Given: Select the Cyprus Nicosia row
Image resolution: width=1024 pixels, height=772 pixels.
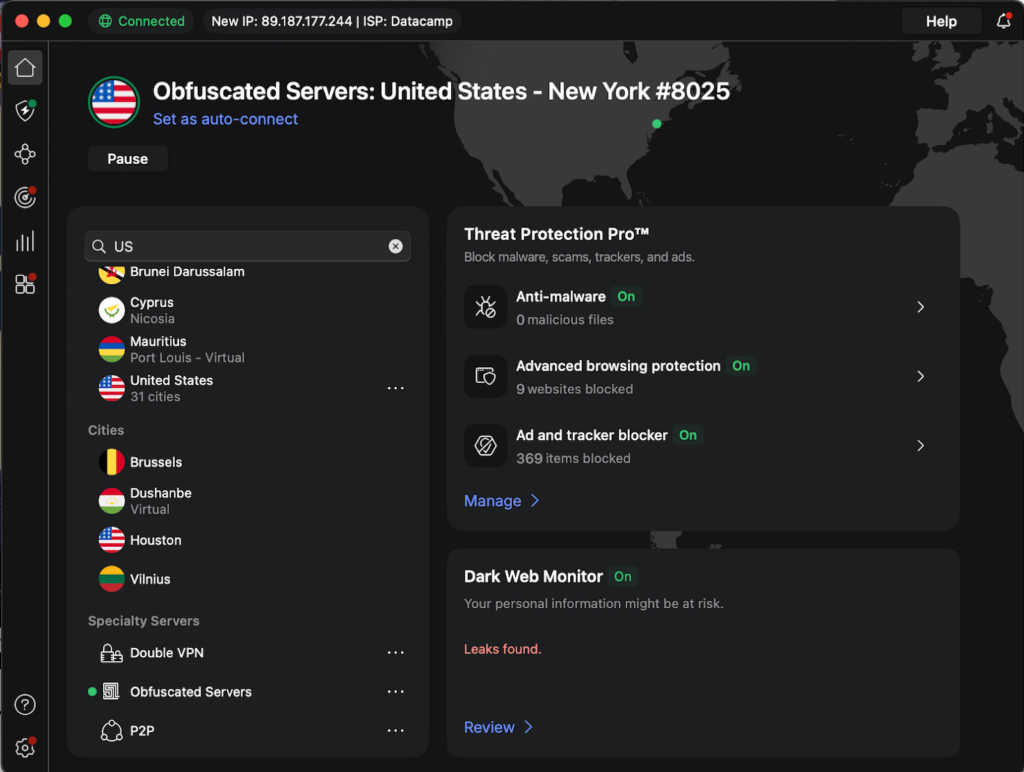Looking at the screenshot, I should [248, 310].
